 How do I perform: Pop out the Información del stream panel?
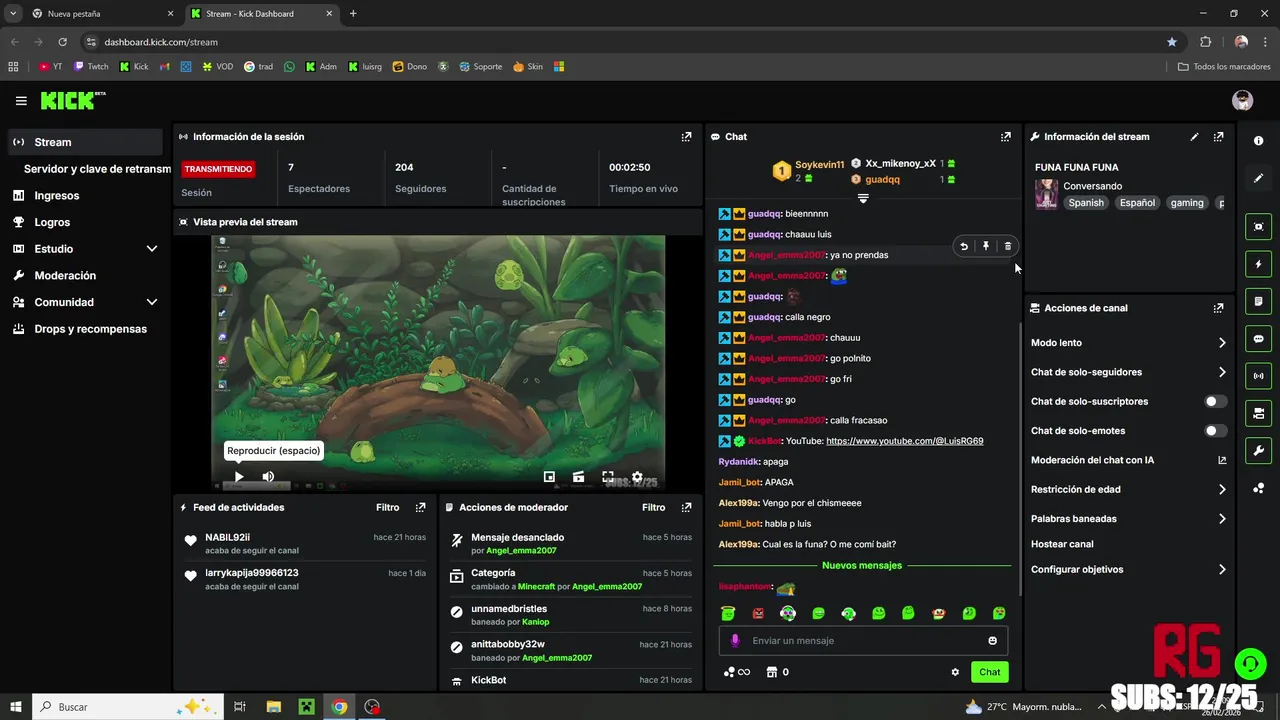[x=1218, y=137]
